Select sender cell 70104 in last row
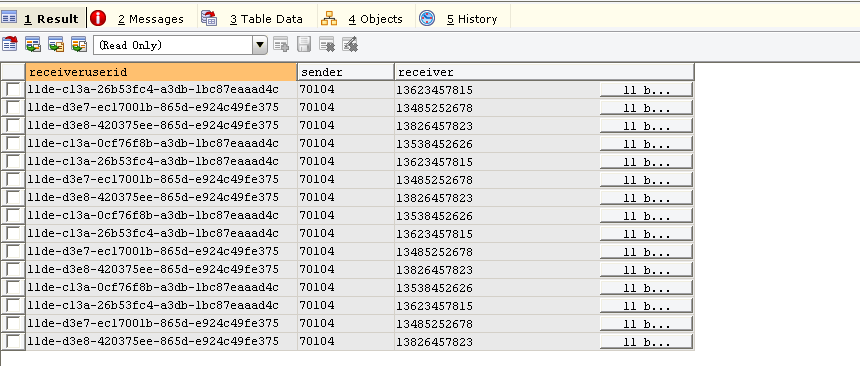860x366 pixels. (346, 341)
